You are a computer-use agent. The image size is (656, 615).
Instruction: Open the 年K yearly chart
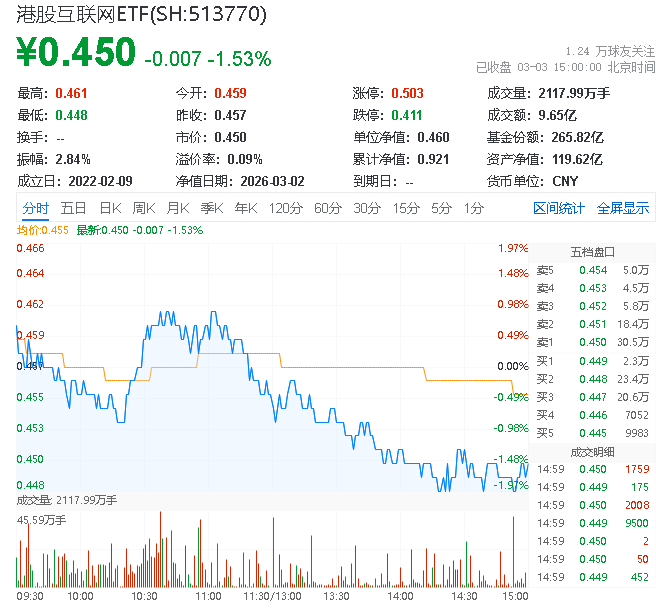[245, 208]
